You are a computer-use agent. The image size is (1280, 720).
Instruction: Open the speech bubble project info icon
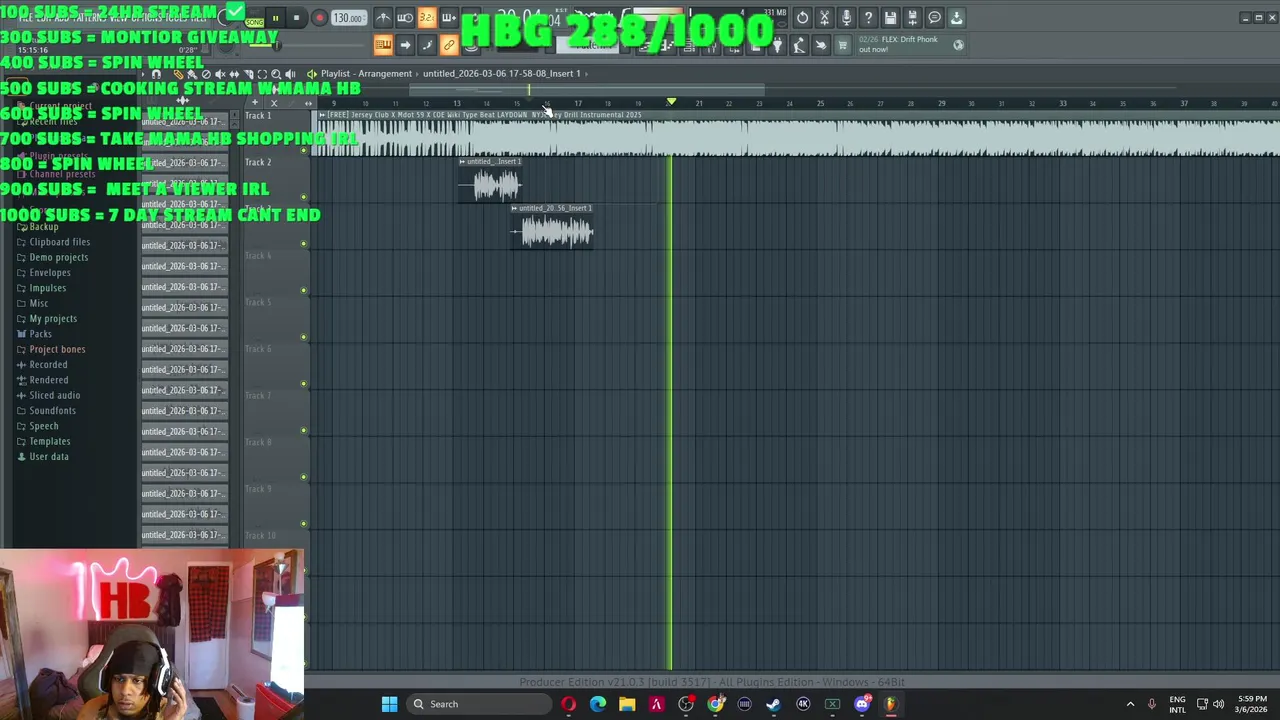934,18
